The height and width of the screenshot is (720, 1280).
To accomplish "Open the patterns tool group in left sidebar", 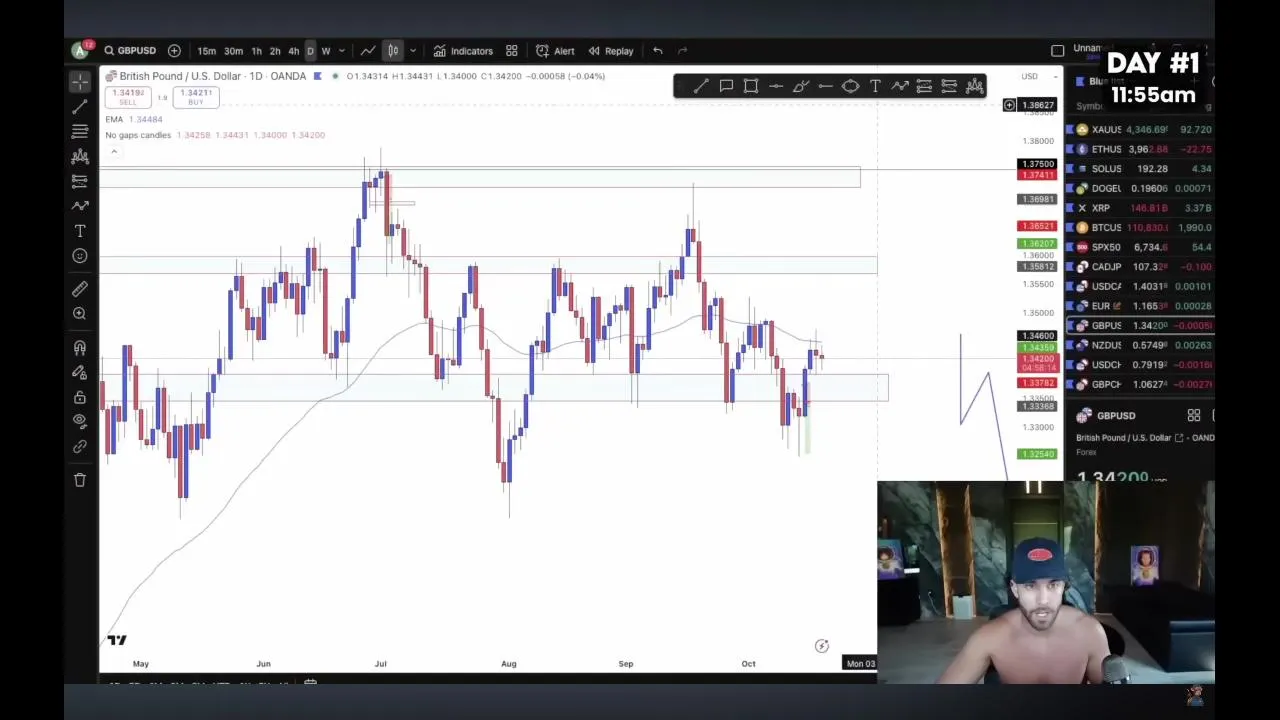I will click(80, 156).
